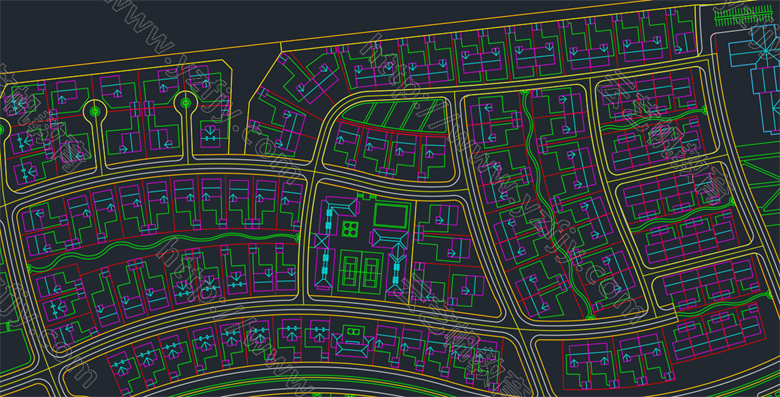Click the green four-circle square symbol
Viewport: 780px width, 397px height.
(x=350, y=229)
